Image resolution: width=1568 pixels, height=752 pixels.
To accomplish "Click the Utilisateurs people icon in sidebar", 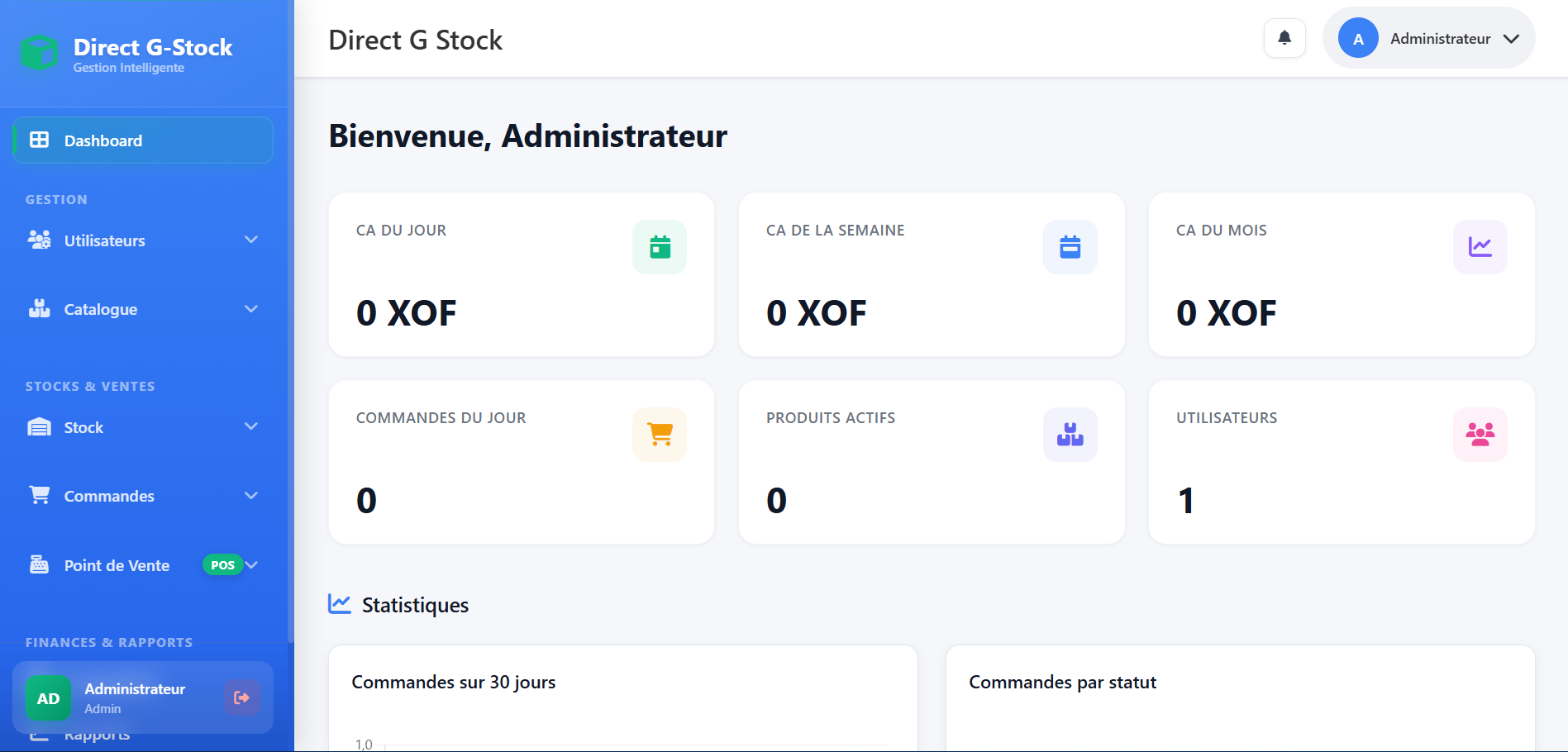I will 39,240.
